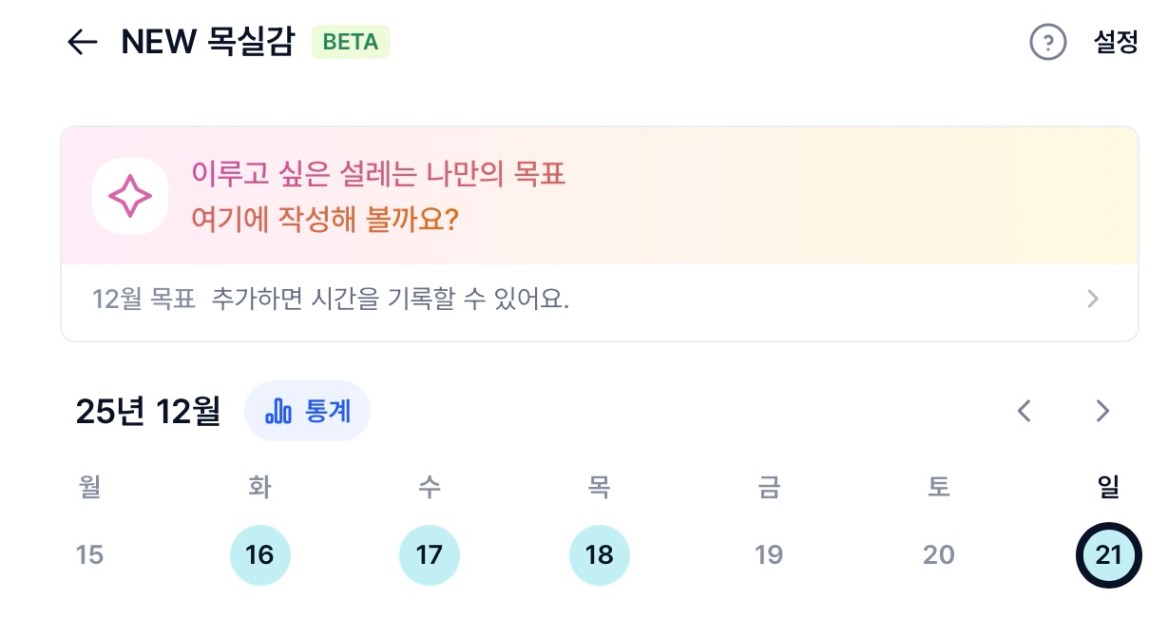Select date 15 on calendar
The width and height of the screenshot is (1168, 639).
(90, 554)
